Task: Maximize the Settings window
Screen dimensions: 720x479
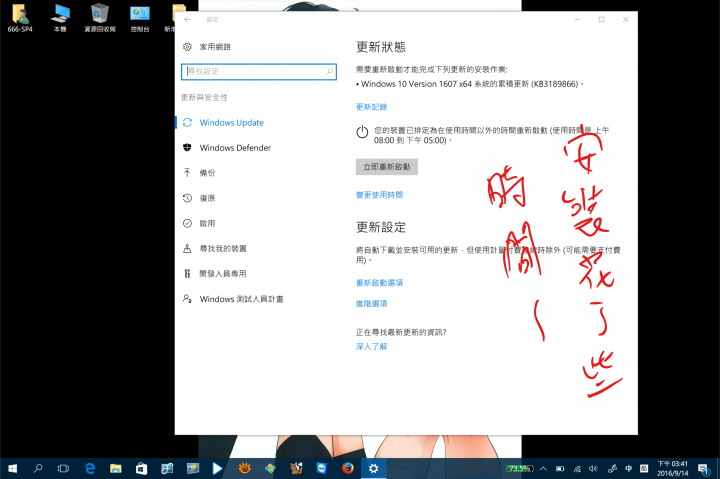Action: 602,19
